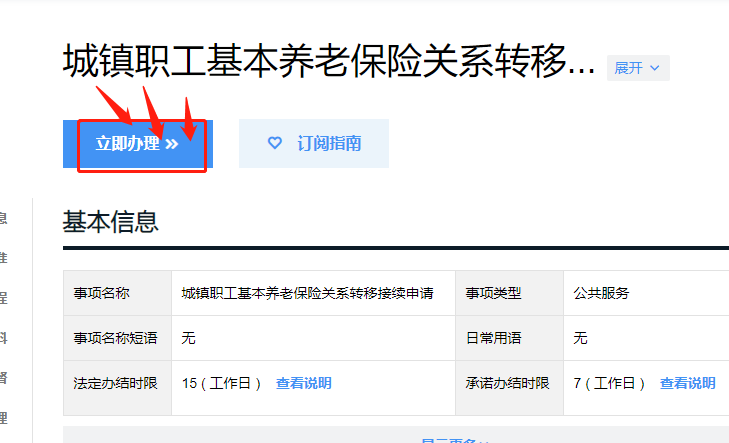The width and height of the screenshot is (729, 443).
Task: Select the first sidebar navigation item ending 息
Action: coord(3,218)
